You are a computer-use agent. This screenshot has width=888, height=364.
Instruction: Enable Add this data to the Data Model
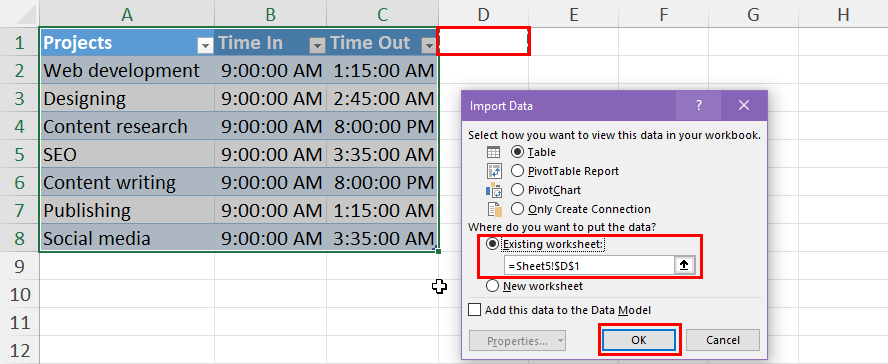tap(475, 310)
